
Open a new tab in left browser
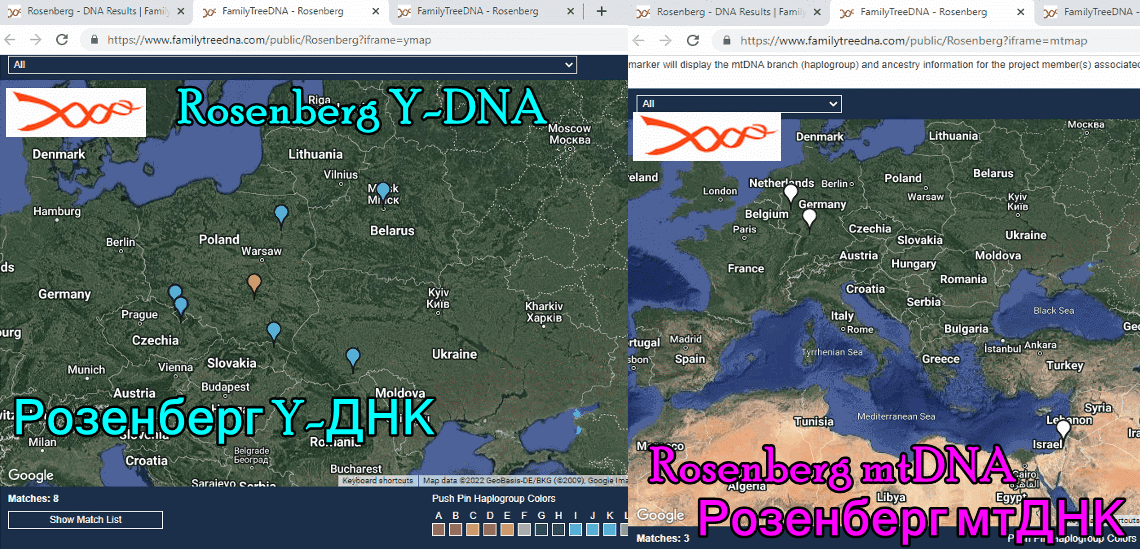[601, 11]
